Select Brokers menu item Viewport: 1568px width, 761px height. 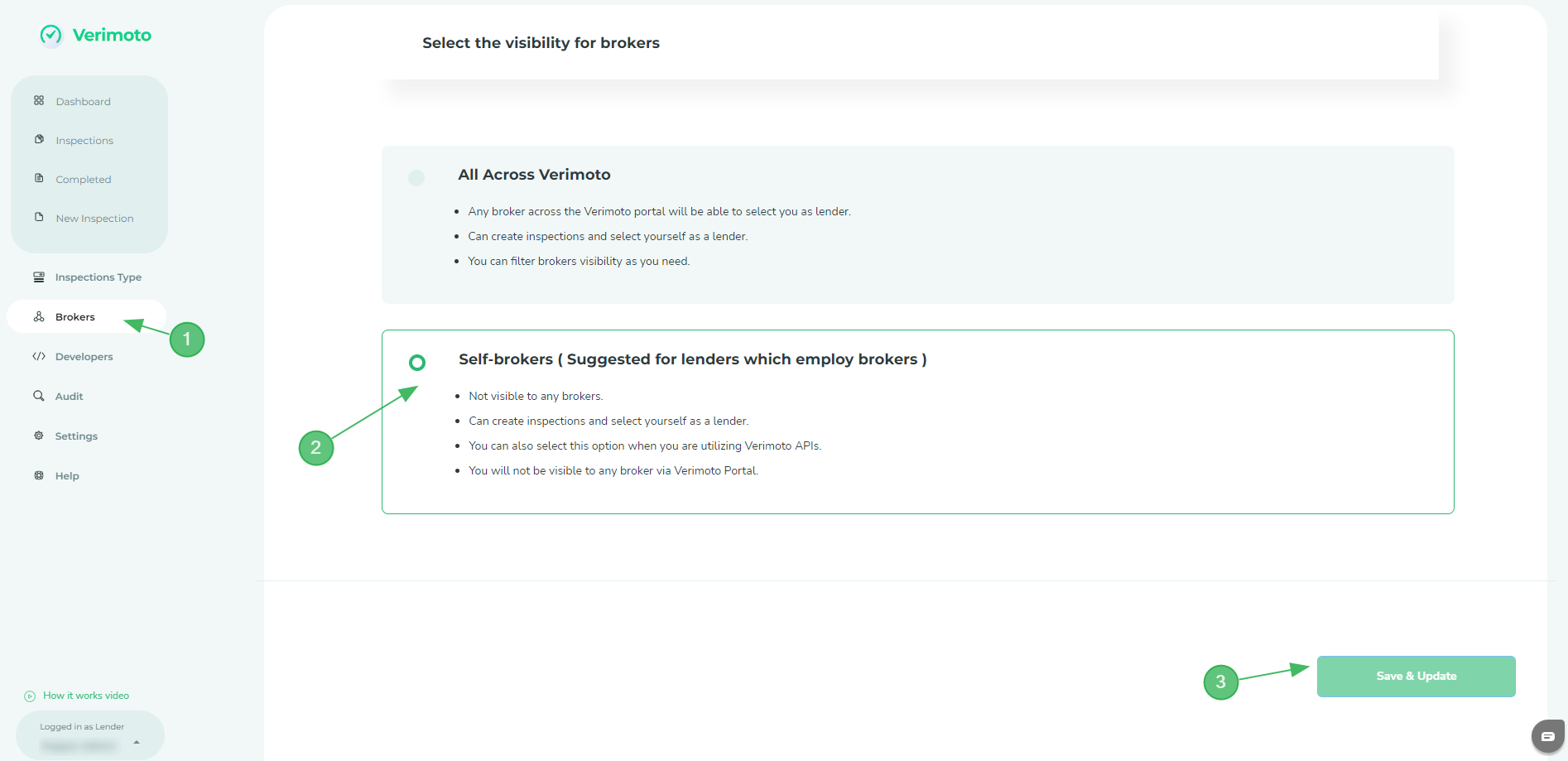click(x=87, y=317)
